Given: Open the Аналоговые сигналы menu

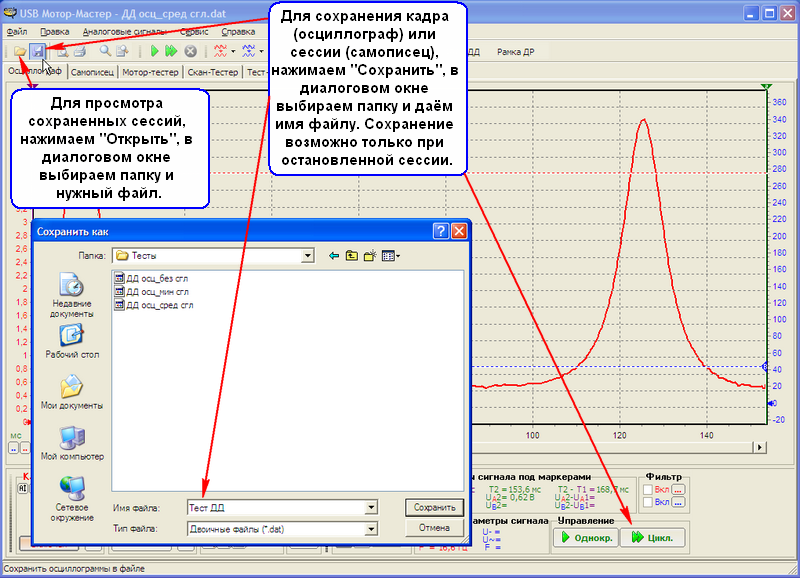Looking at the screenshot, I should 124,31.
